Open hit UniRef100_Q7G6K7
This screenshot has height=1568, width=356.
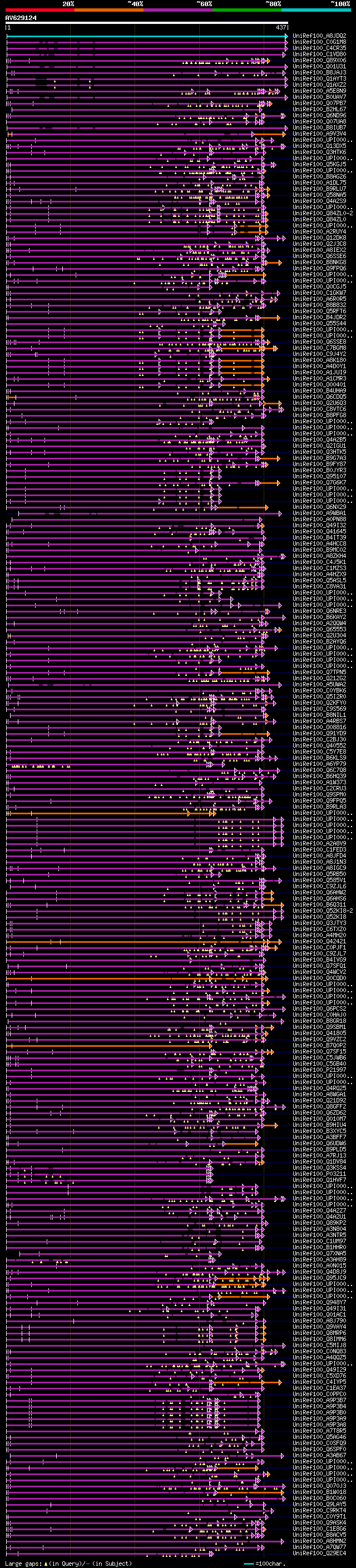[x=319, y=483]
